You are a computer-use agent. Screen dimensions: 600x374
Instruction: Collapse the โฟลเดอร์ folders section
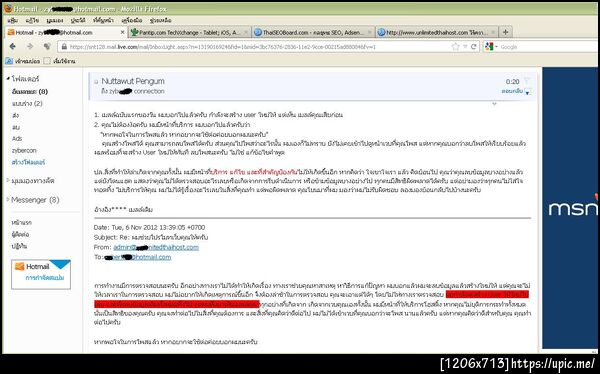pyautogui.click(x=8, y=78)
